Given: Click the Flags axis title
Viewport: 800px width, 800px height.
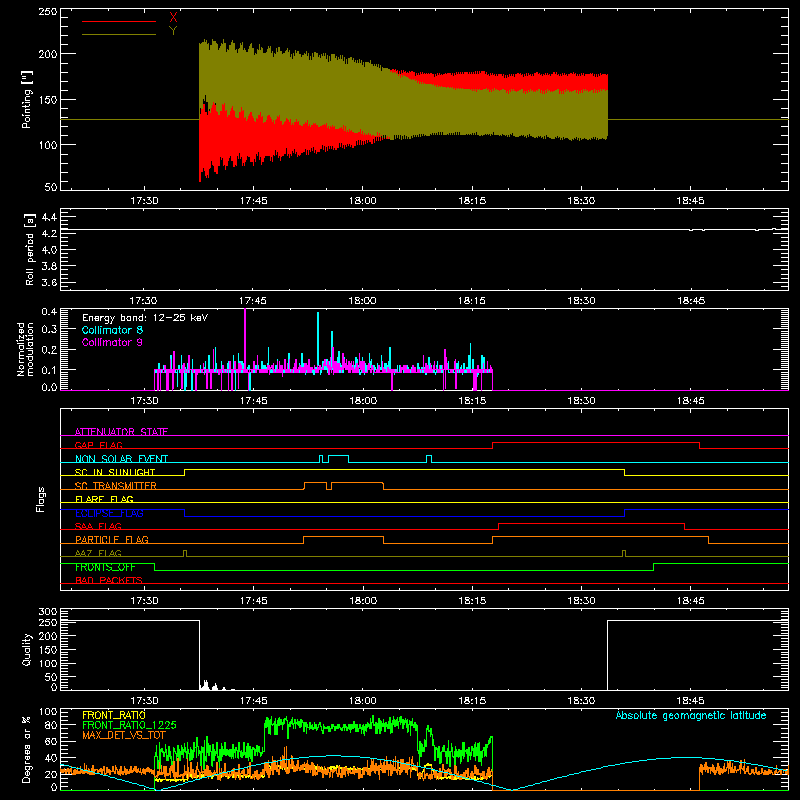Looking at the screenshot, I should (41, 499).
